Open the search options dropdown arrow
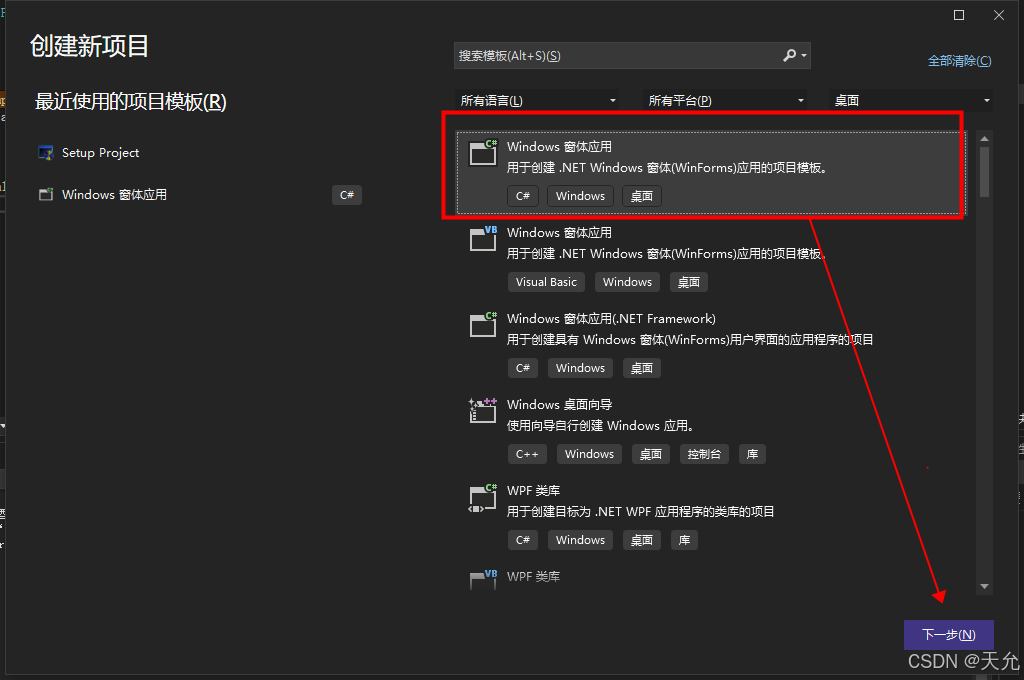This screenshot has height=680, width=1024. pos(804,56)
